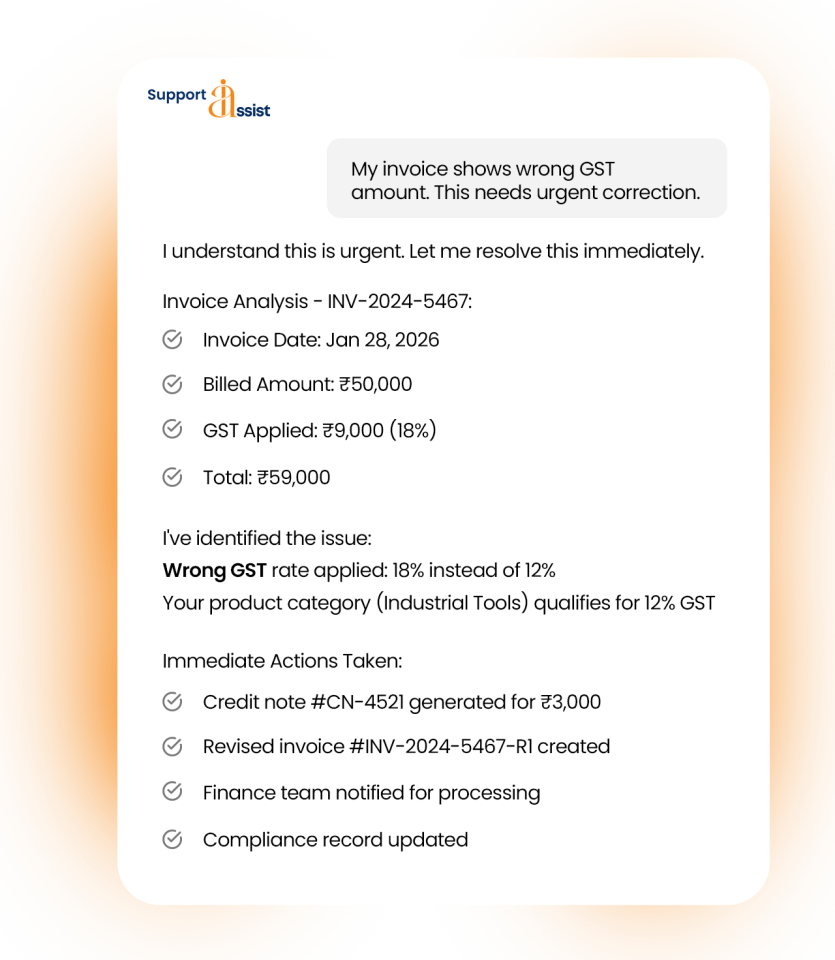Screen dimensions: 835x960
Task: Click the check icon beside Credit note line
Action: 172,702
